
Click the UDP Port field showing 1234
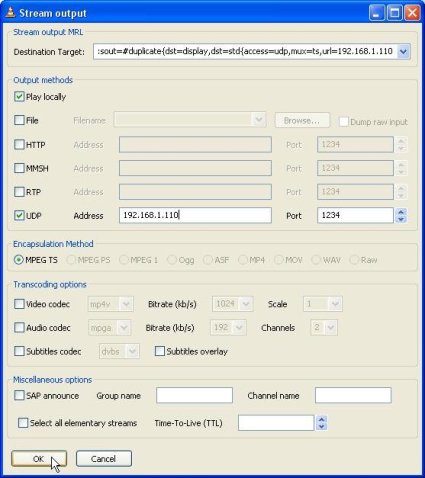(x=355, y=215)
